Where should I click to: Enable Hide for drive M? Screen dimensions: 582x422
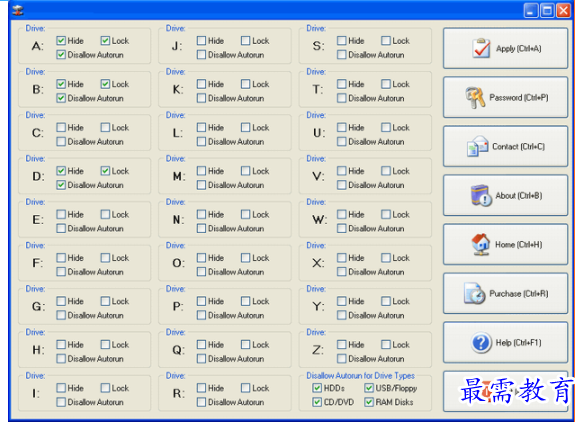click(x=202, y=171)
